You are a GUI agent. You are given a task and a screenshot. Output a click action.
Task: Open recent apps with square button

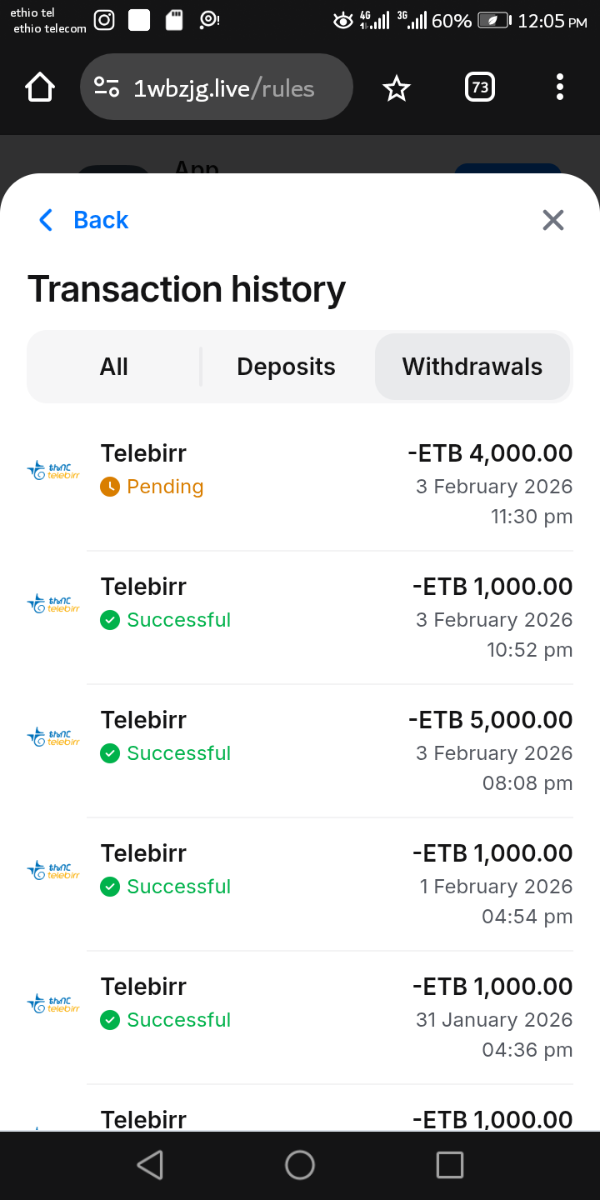pyautogui.click(x=450, y=1165)
